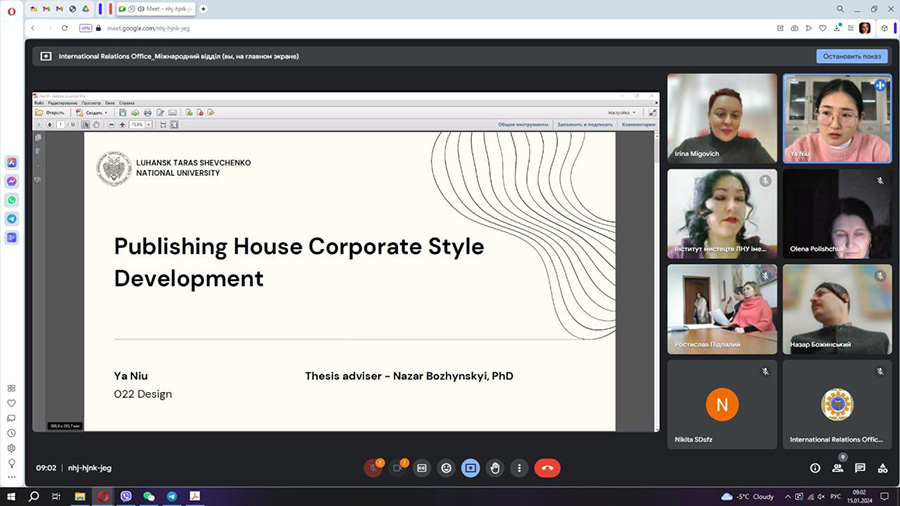The width and height of the screenshot is (900, 506).
Task: Toggle closed captions in Meet
Action: tap(422, 467)
